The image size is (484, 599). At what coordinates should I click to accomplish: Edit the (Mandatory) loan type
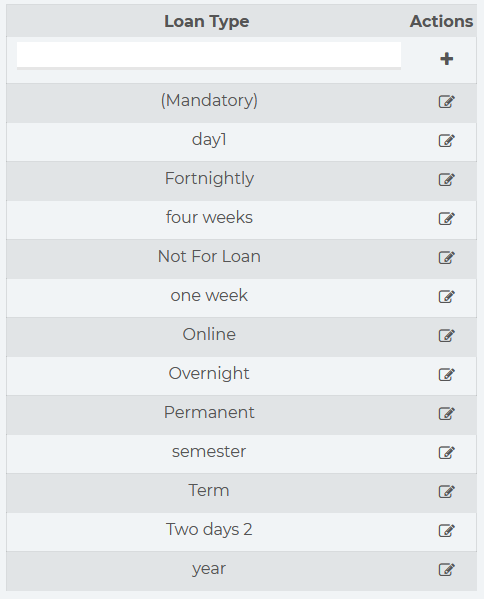pos(446,102)
